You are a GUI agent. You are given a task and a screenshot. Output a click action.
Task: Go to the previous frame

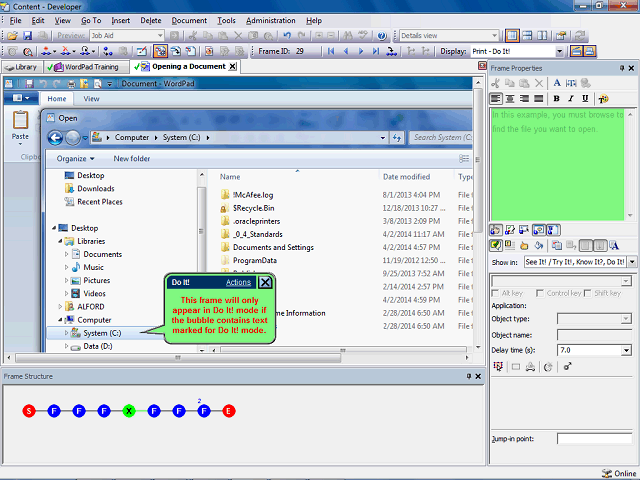[x=346, y=51]
